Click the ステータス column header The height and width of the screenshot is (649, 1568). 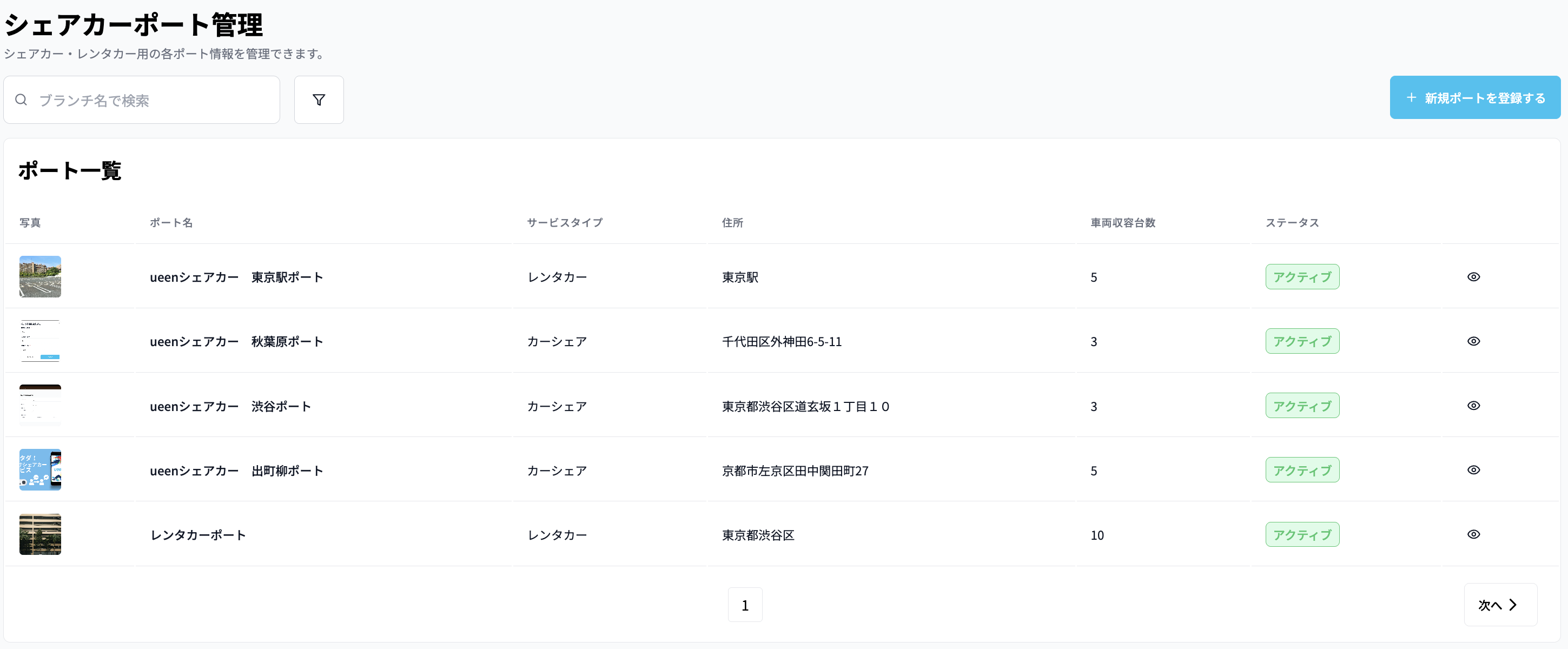point(1292,223)
